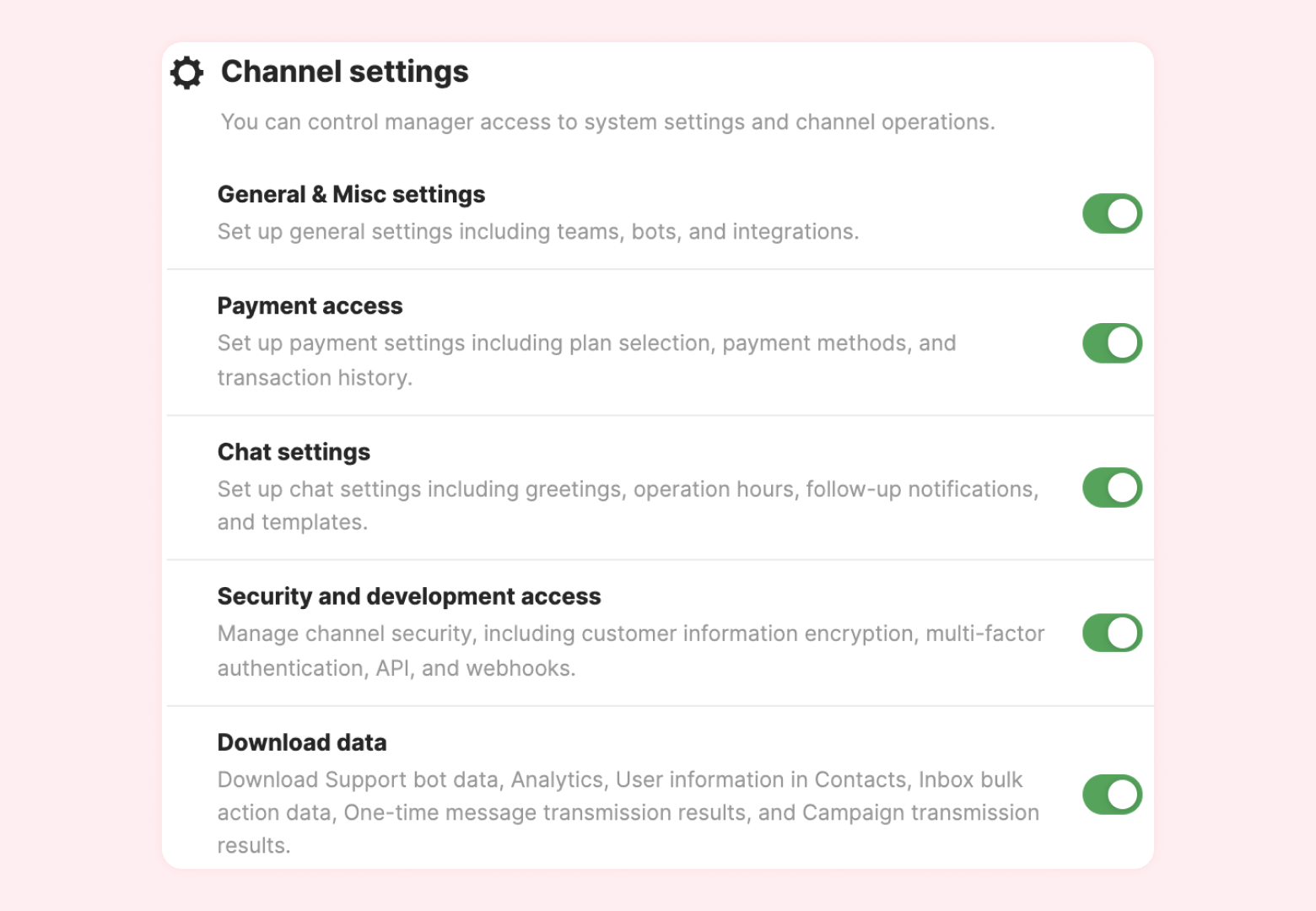Click the Download data heading
The height and width of the screenshot is (911, 1316).
(302, 742)
